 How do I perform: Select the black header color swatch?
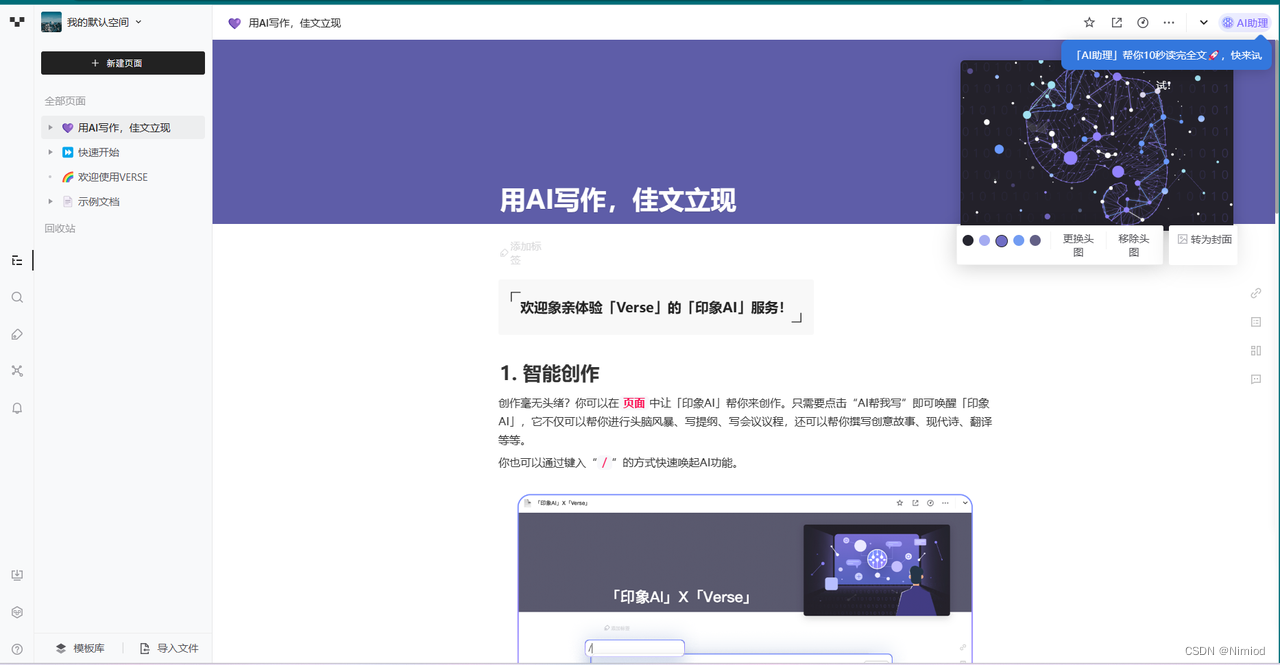968,240
